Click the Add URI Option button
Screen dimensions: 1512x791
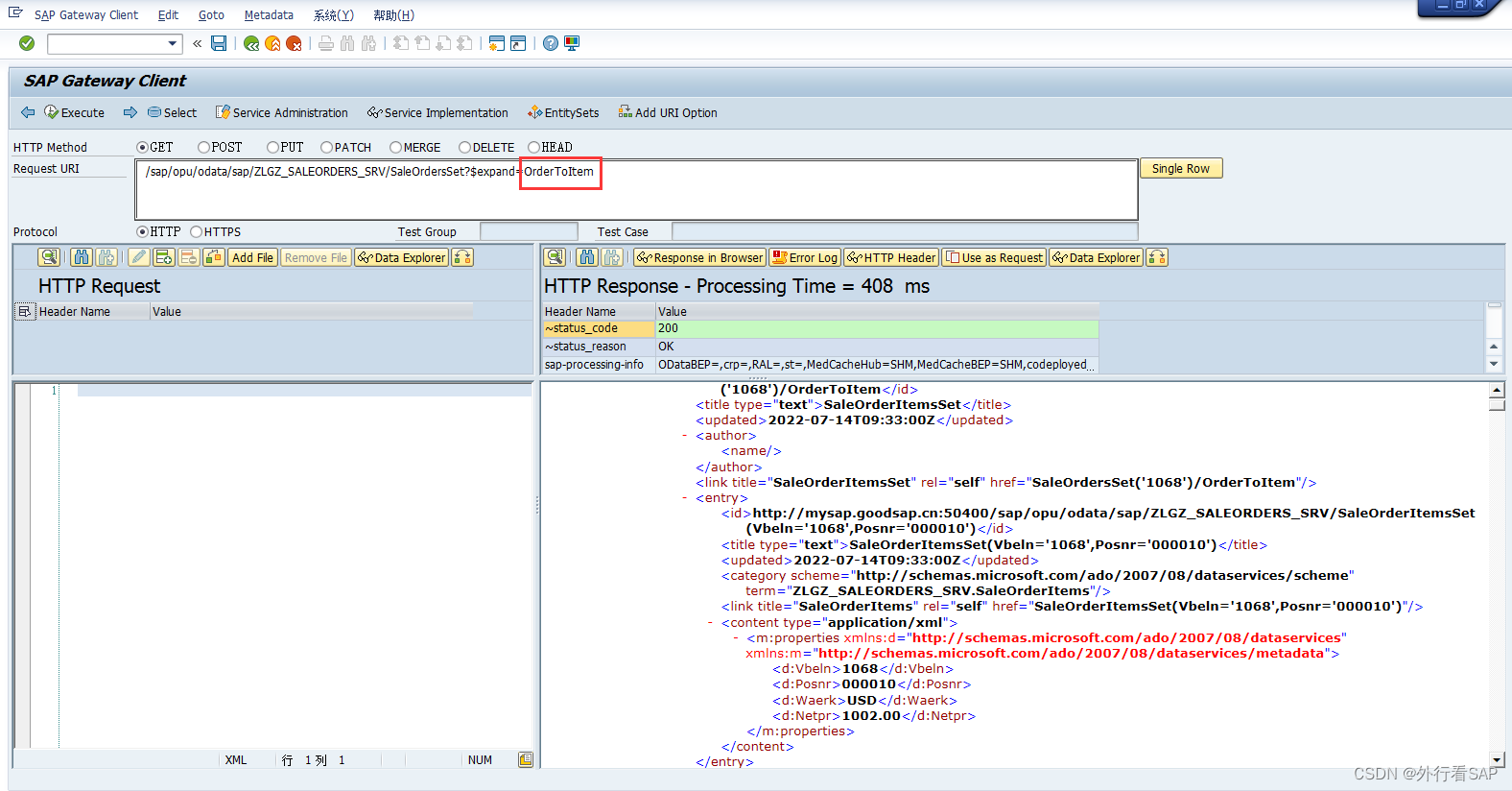click(x=668, y=112)
